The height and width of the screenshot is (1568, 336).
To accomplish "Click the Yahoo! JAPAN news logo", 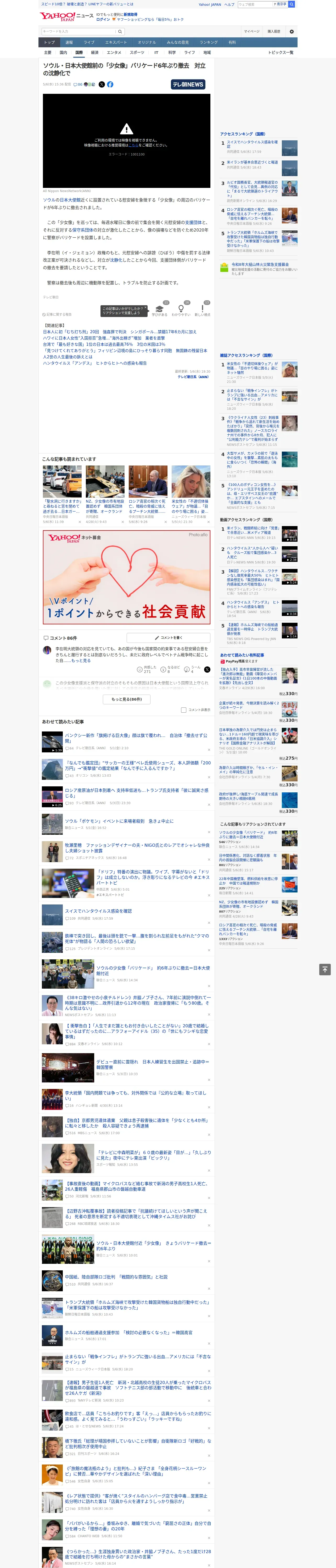I will pos(67,16).
